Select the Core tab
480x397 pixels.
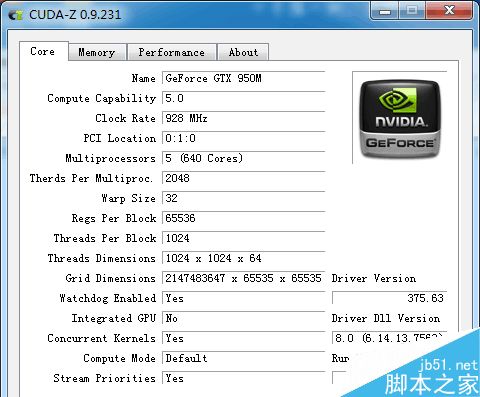pos(43,51)
